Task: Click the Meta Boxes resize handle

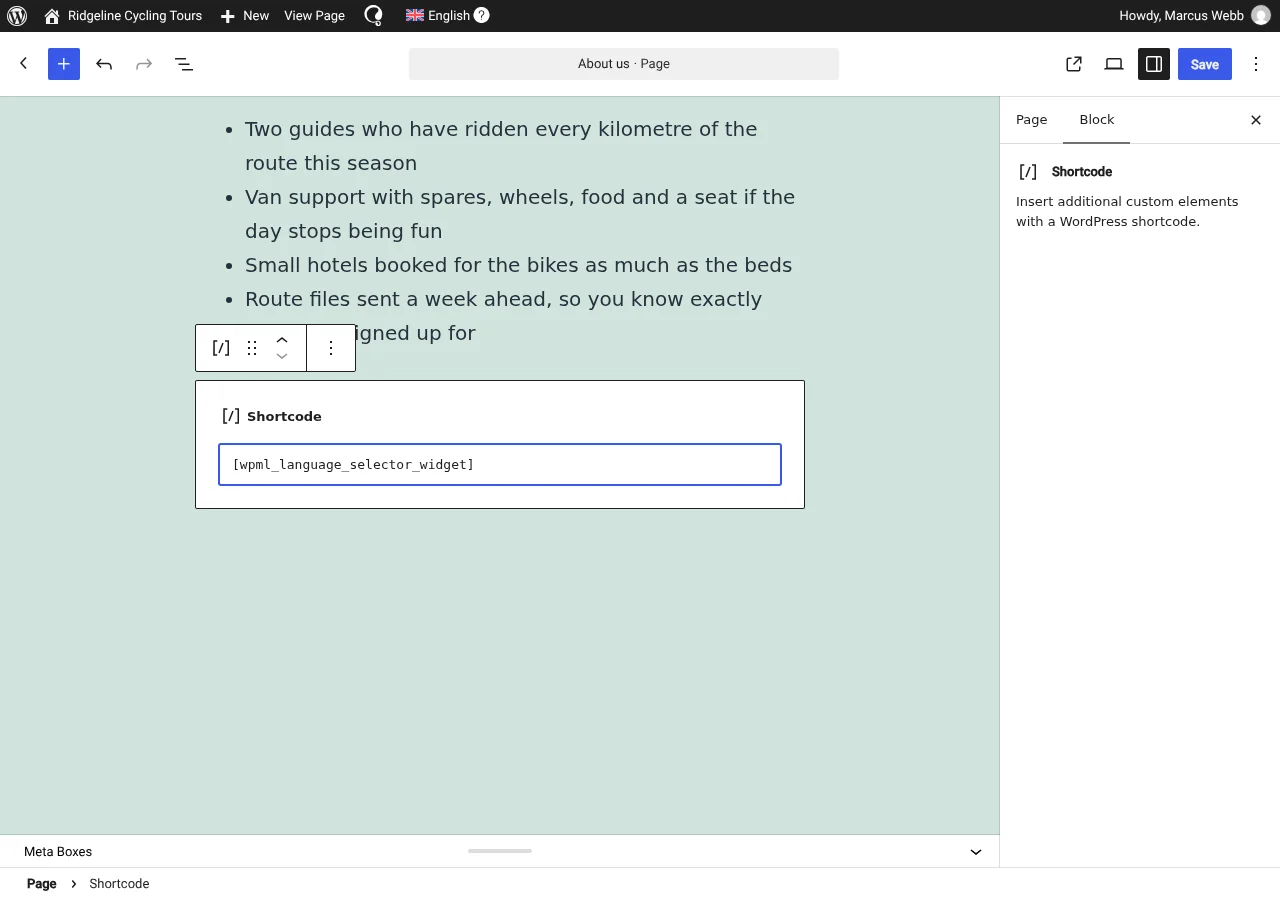Action: tap(500, 851)
